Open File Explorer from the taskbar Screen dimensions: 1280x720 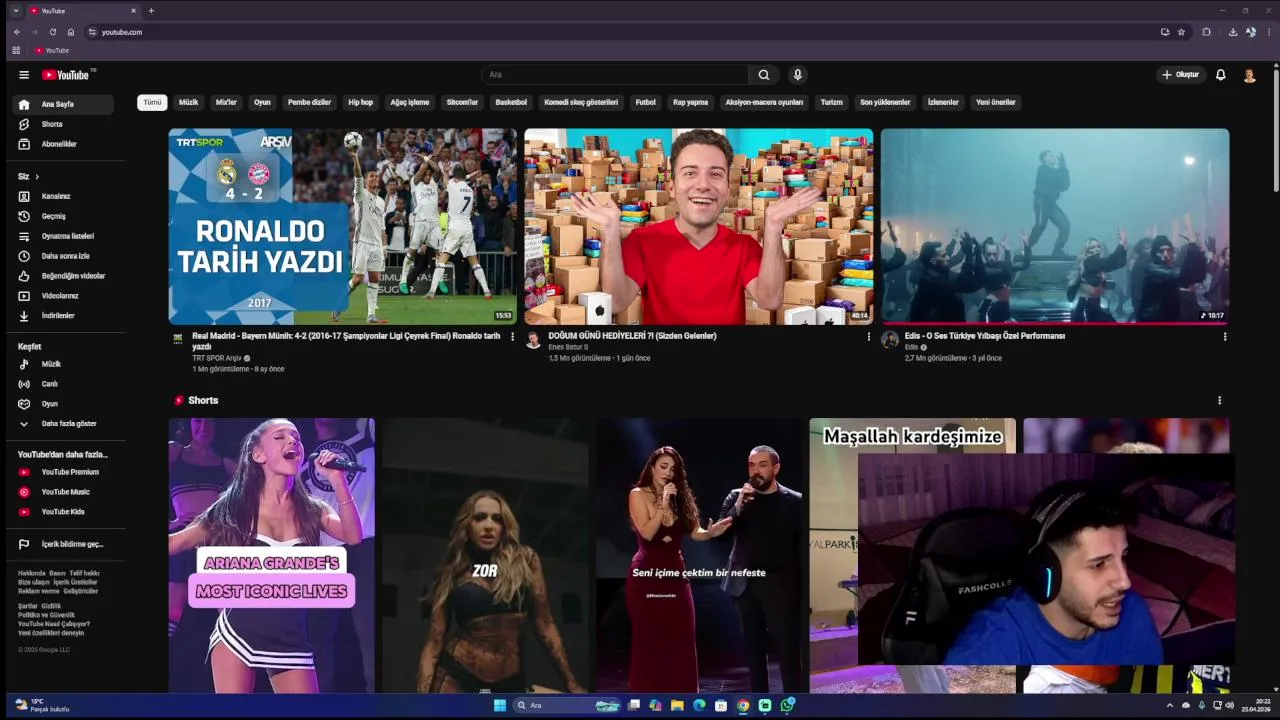(x=677, y=705)
